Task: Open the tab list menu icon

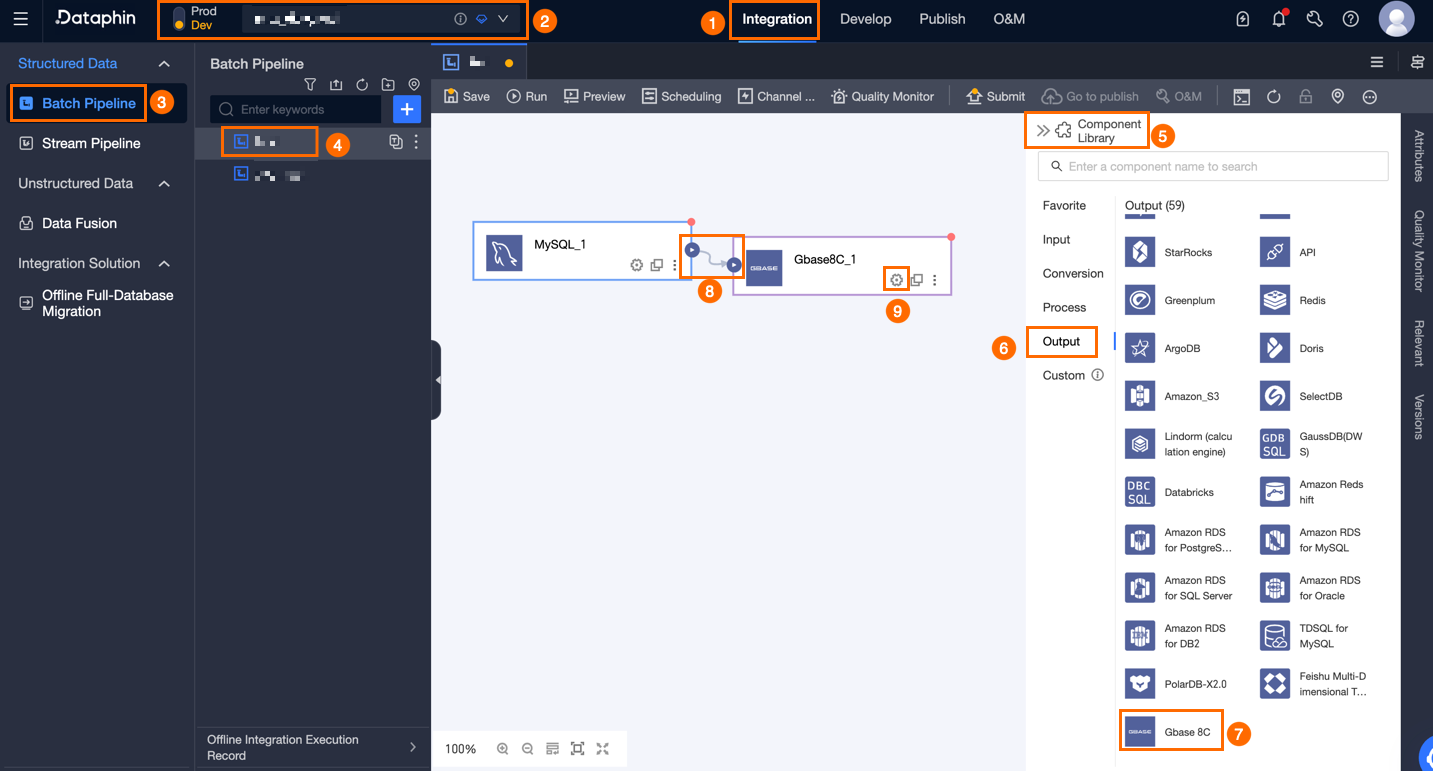Action: click(1377, 62)
